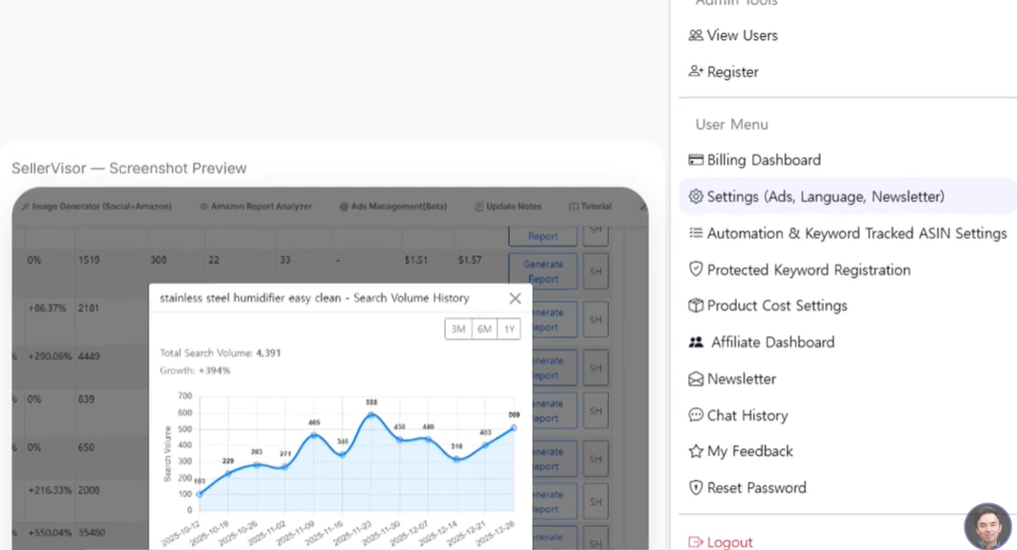
Task: Click SH button in the 2008 row
Action: click(595, 501)
